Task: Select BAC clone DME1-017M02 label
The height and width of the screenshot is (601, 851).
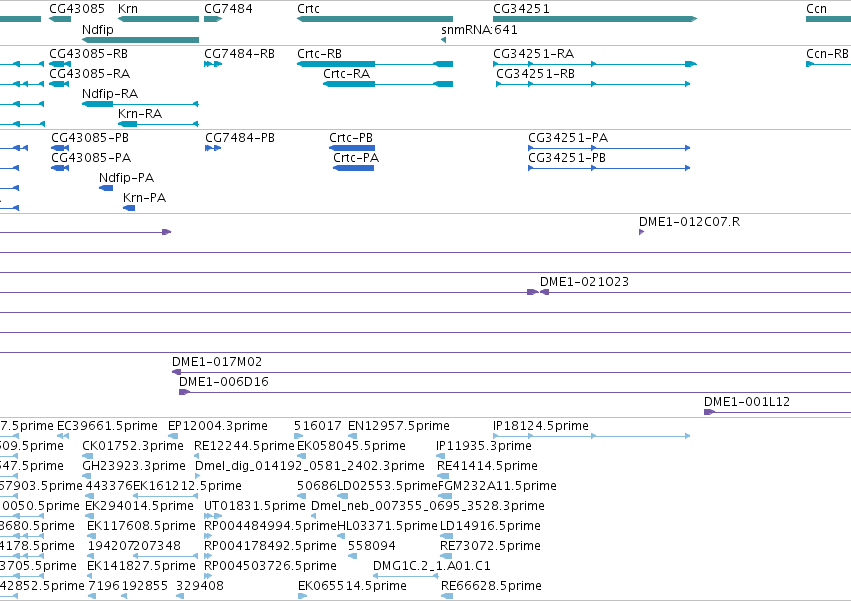Action: (217, 362)
